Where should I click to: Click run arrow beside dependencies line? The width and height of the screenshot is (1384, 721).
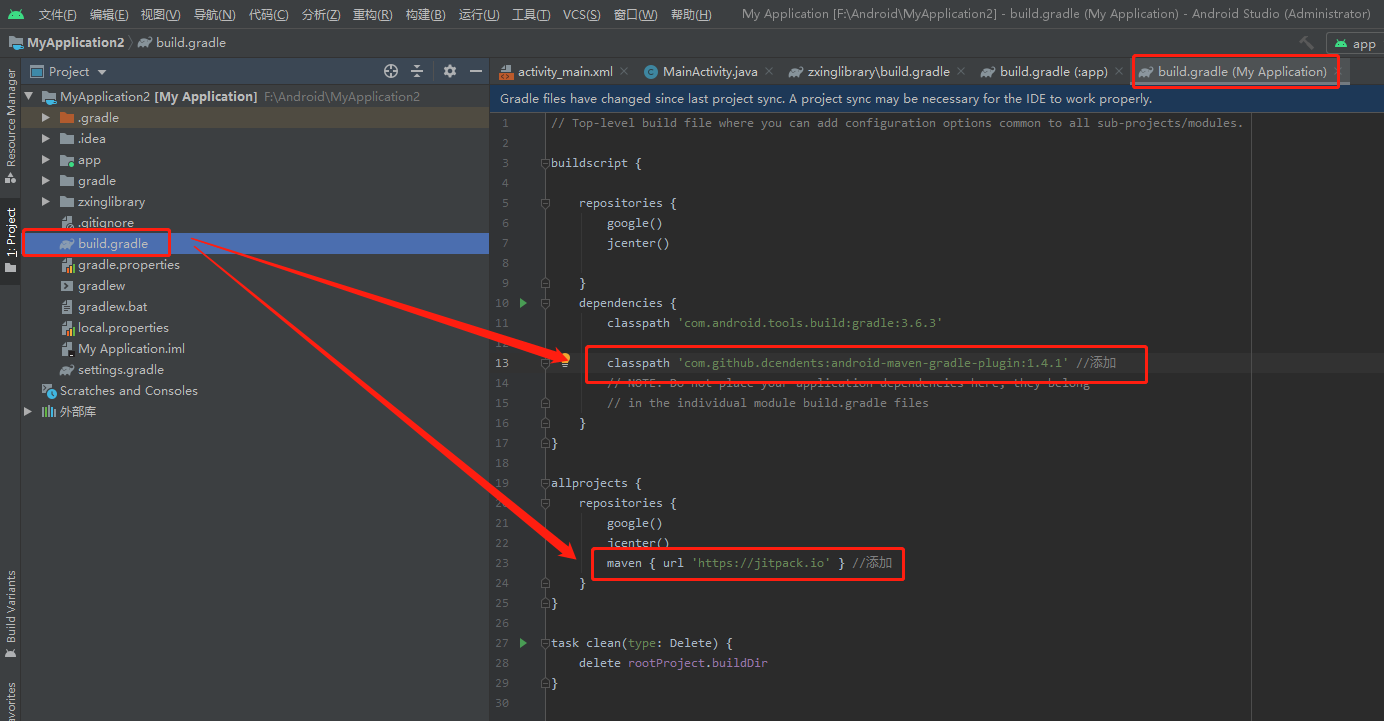click(522, 303)
